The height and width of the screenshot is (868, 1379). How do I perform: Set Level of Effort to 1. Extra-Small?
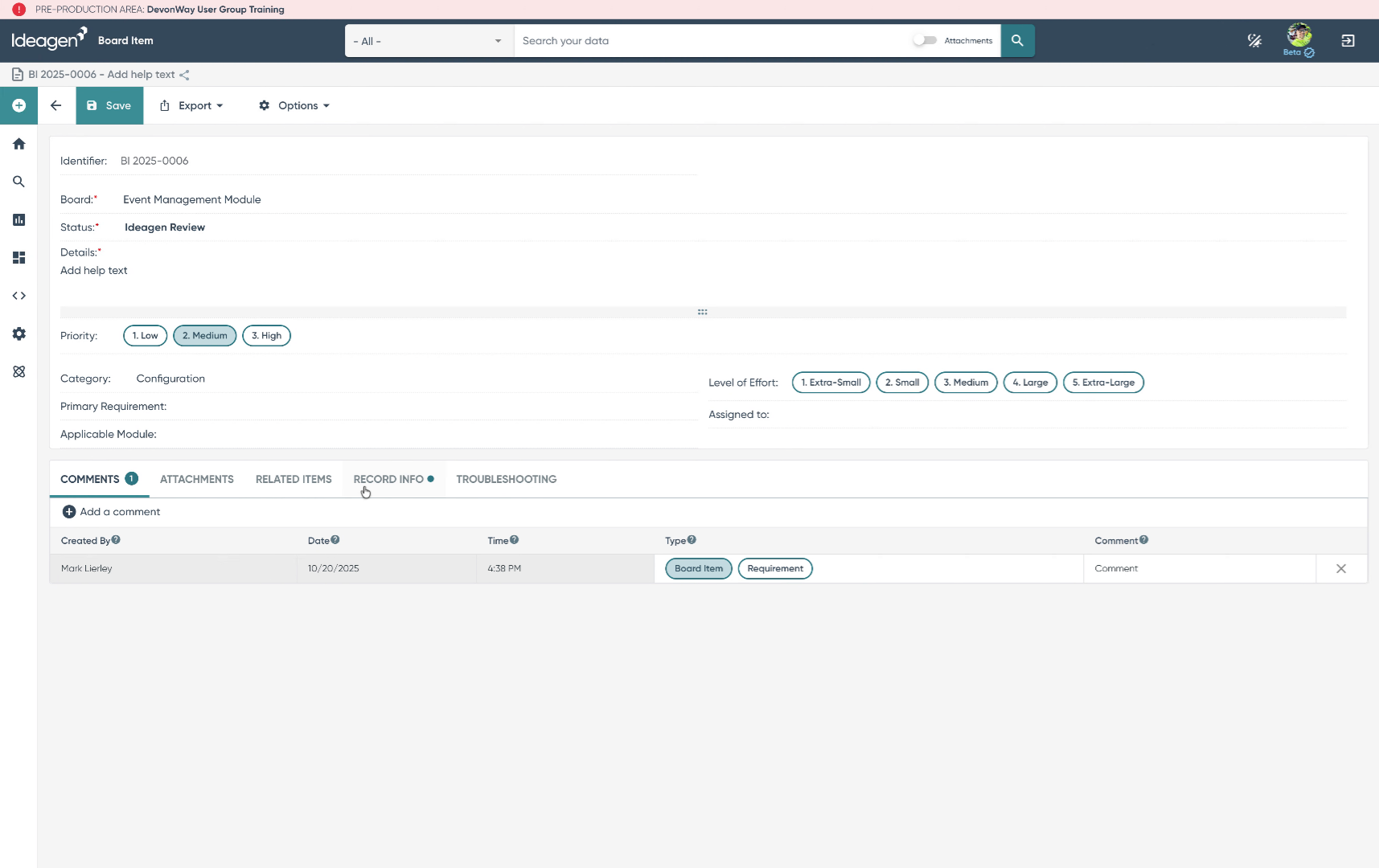[x=831, y=383]
